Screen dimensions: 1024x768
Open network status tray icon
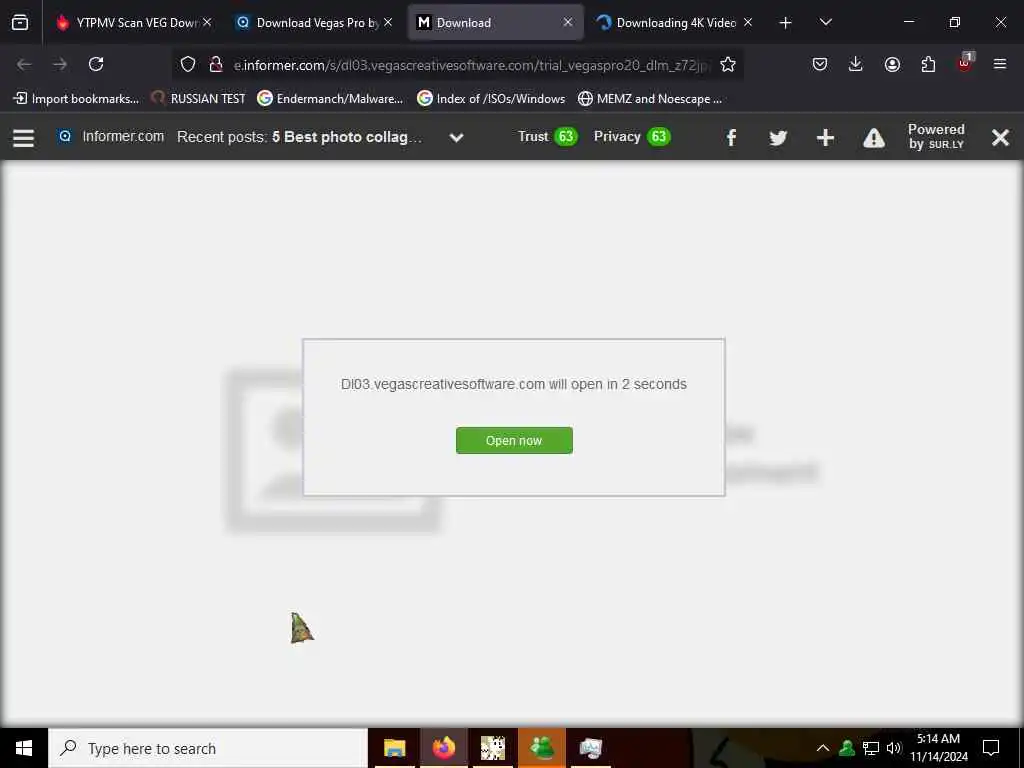pos(871,748)
